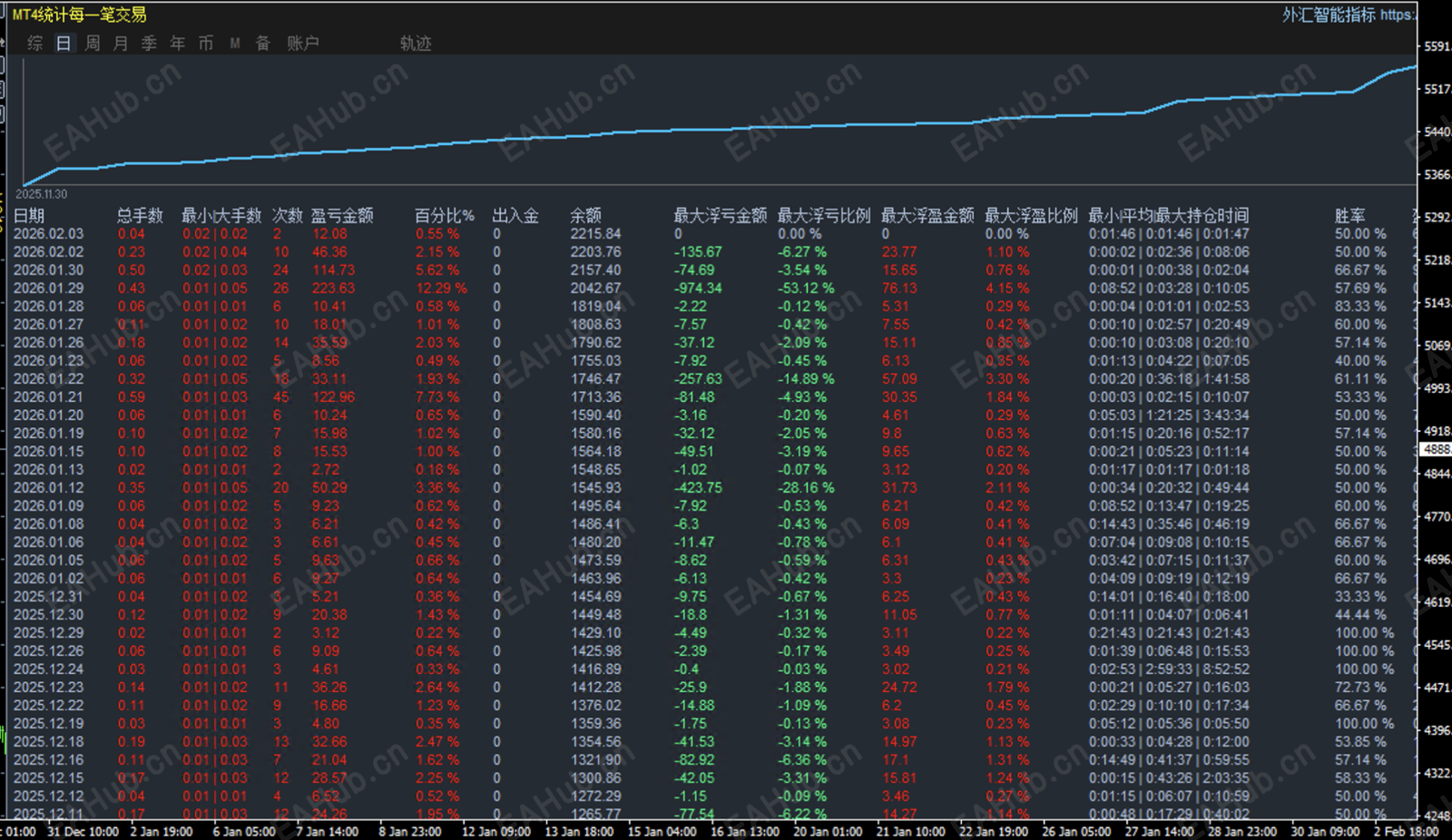This screenshot has height=840, width=1452.
Task: Click the 盈亏金额 column header
Action: tap(342, 215)
